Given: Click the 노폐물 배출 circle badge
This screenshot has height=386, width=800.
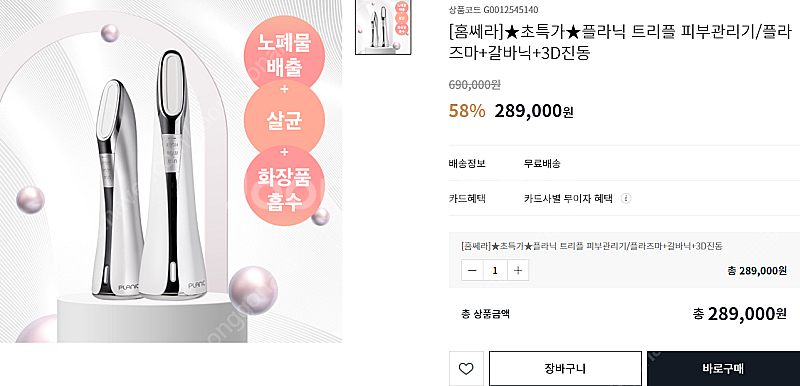Looking at the screenshot, I should pyautogui.click(x=284, y=56).
